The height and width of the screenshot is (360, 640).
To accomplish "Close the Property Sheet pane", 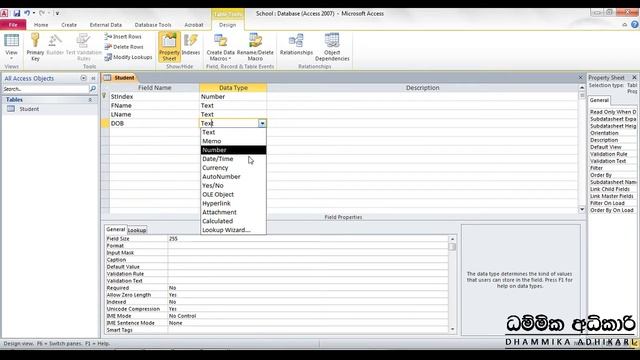I will [634, 78].
